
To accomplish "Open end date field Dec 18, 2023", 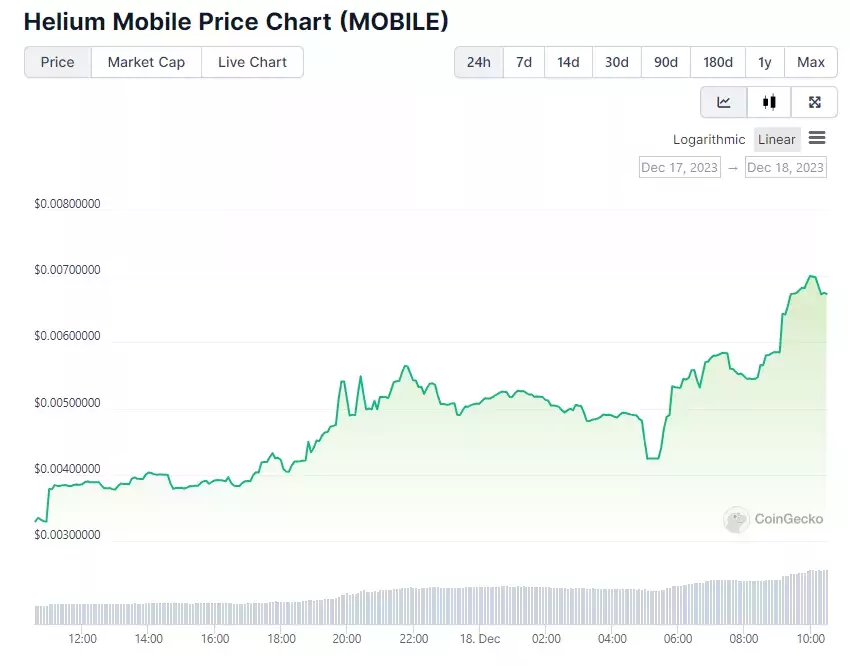I will (x=785, y=167).
